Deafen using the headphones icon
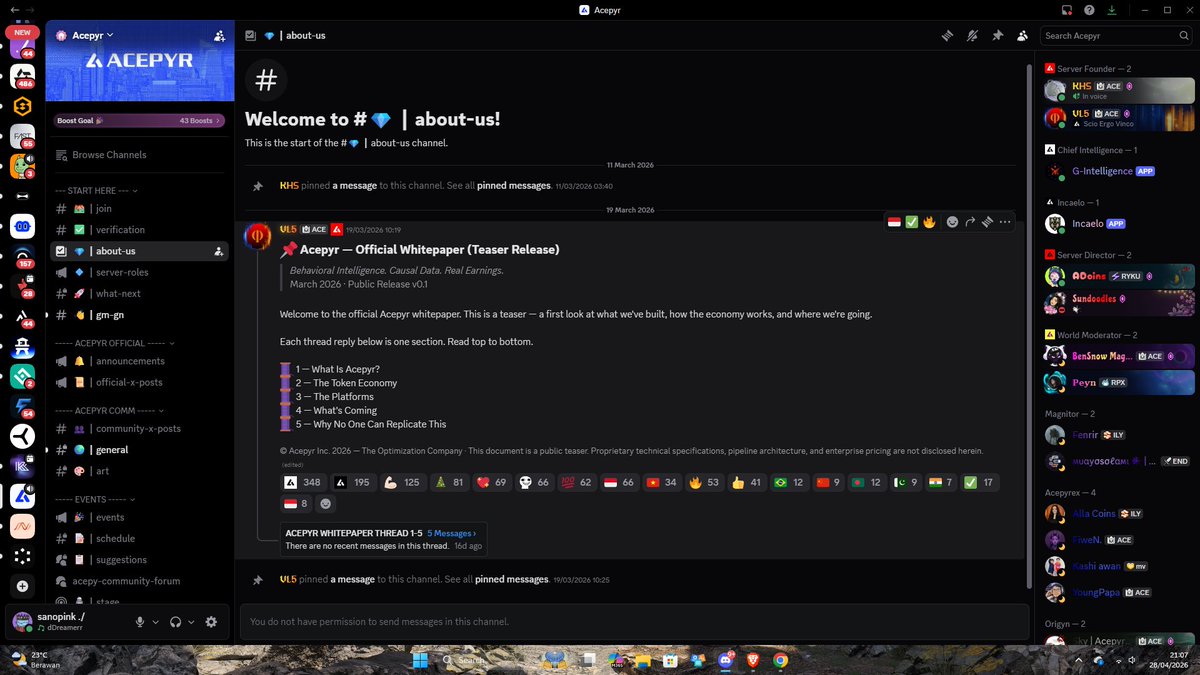The height and width of the screenshot is (675, 1200). click(176, 622)
